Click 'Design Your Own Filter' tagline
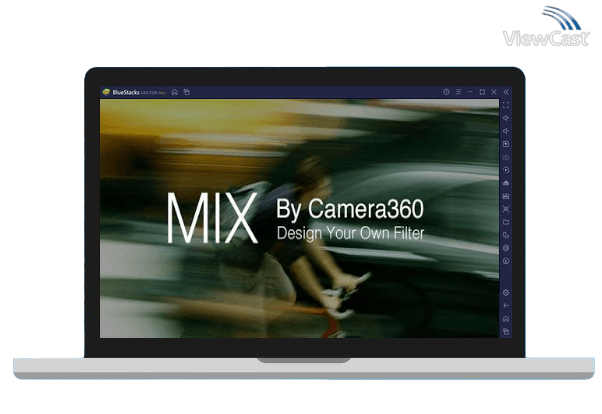 (x=350, y=233)
